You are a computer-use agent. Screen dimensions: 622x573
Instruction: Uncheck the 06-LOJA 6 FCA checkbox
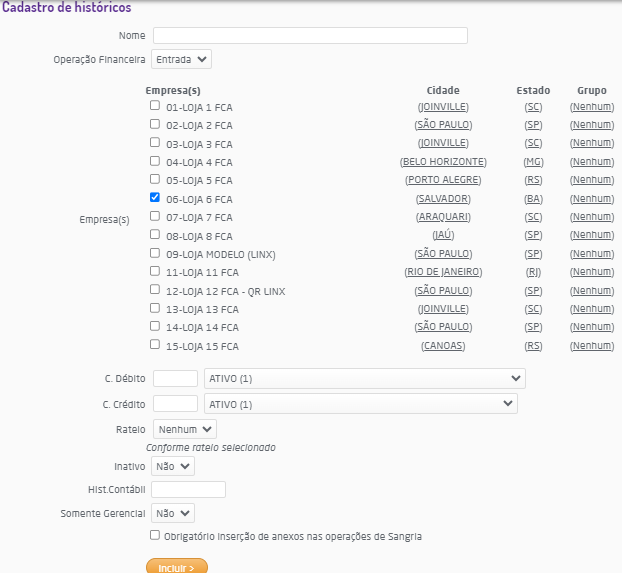click(x=155, y=198)
